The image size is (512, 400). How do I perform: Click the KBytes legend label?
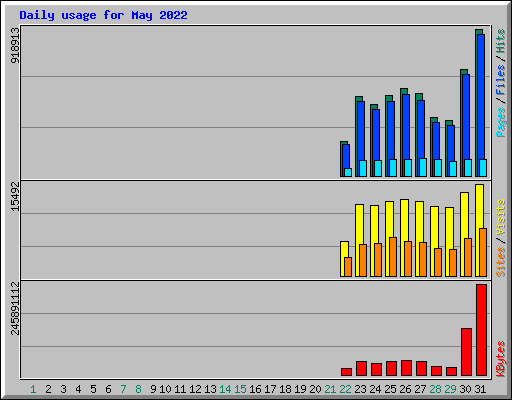(500, 358)
